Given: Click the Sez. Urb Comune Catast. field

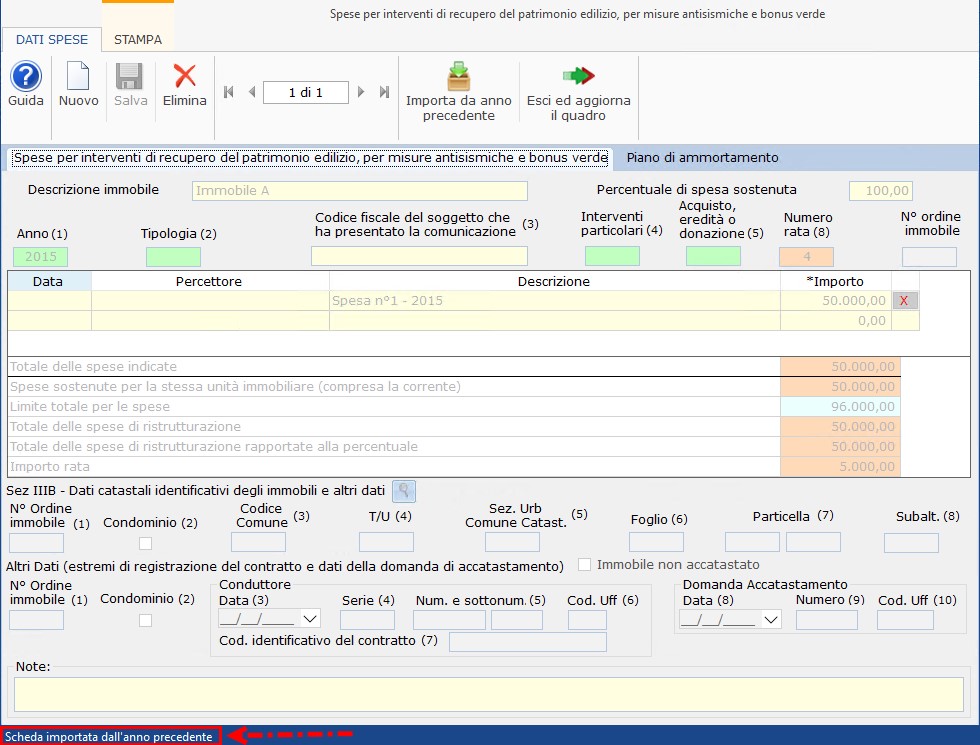Looking at the screenshot, I should (512, 542).
